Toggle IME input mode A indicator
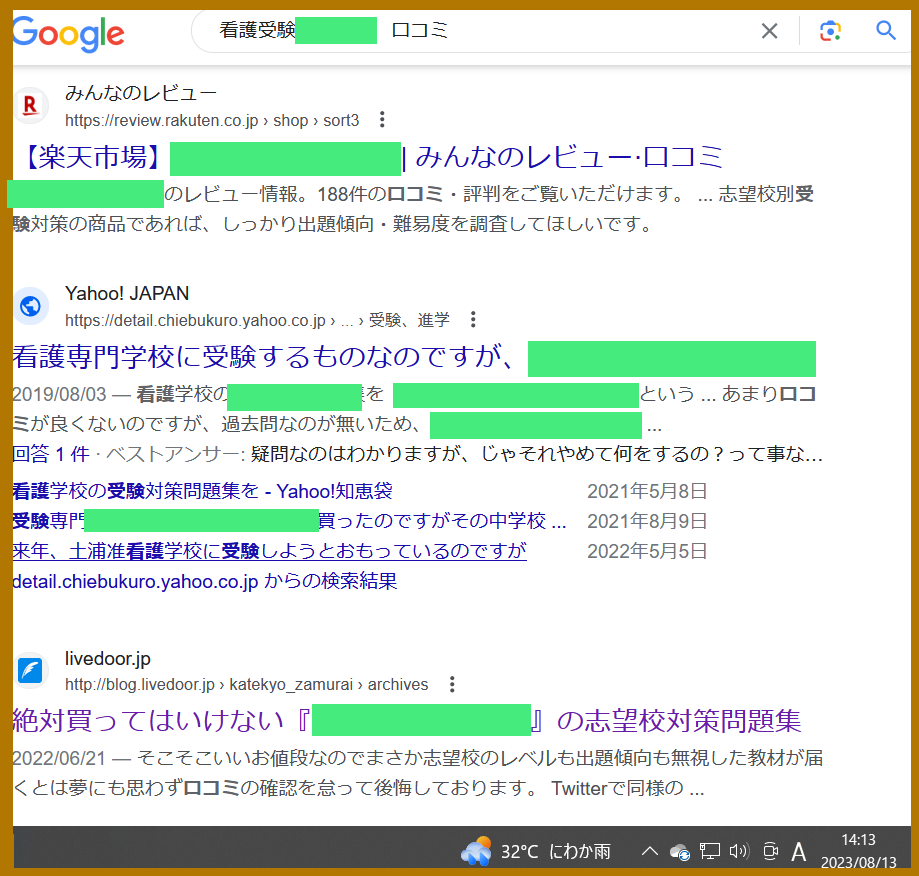This screenshot has width=919, height=876. [x=798, y=851]
